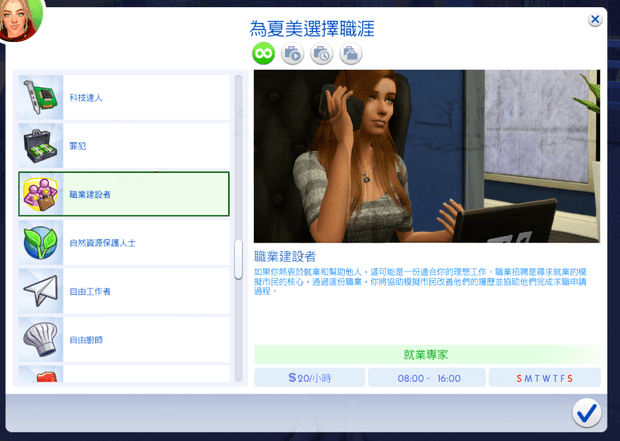This screenshot has height=441, width=620.
Task: Click the career list scrollbar handle
Action: (238, 259)
